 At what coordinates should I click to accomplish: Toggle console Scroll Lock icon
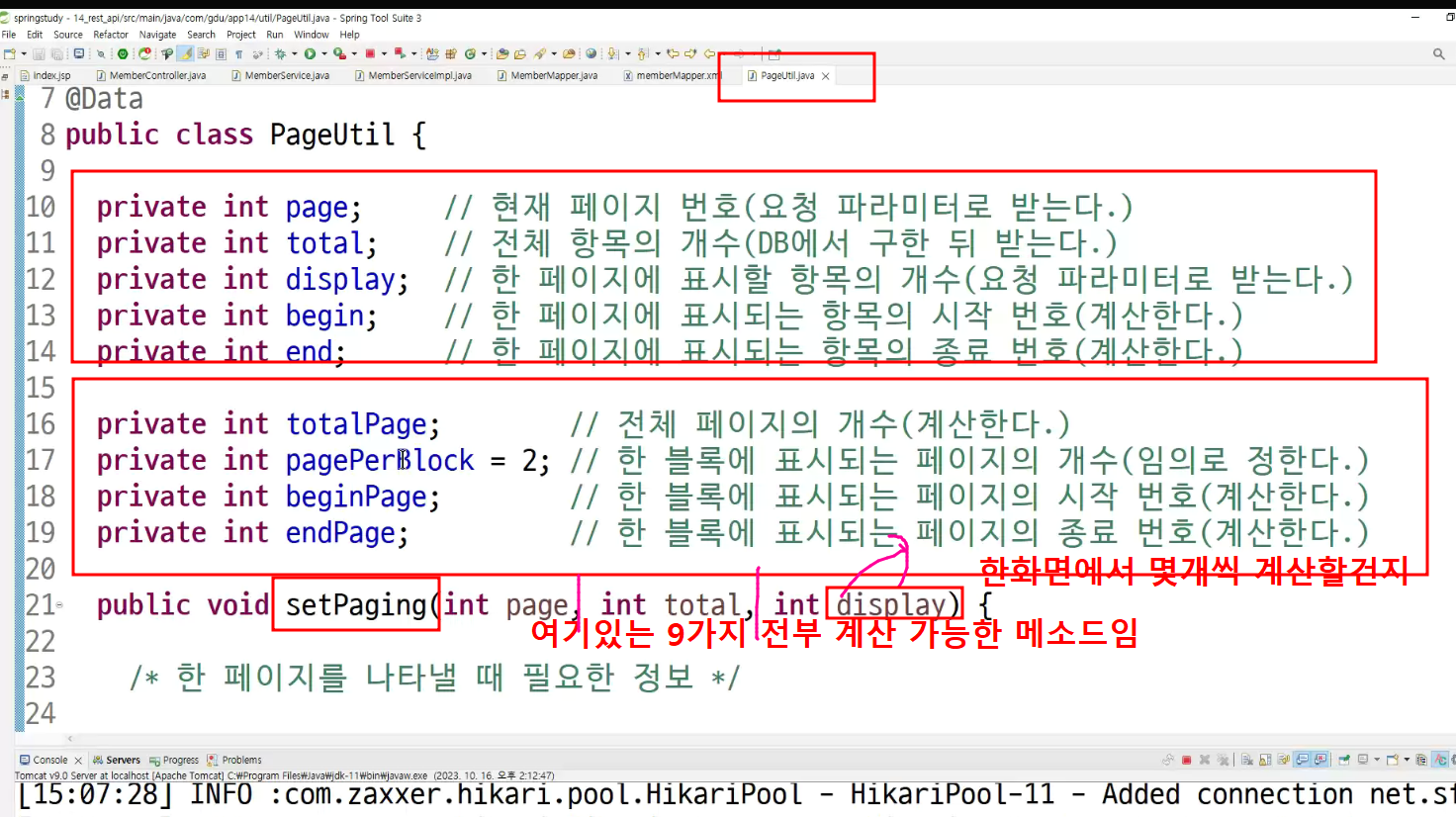(x=1265, y=760)
